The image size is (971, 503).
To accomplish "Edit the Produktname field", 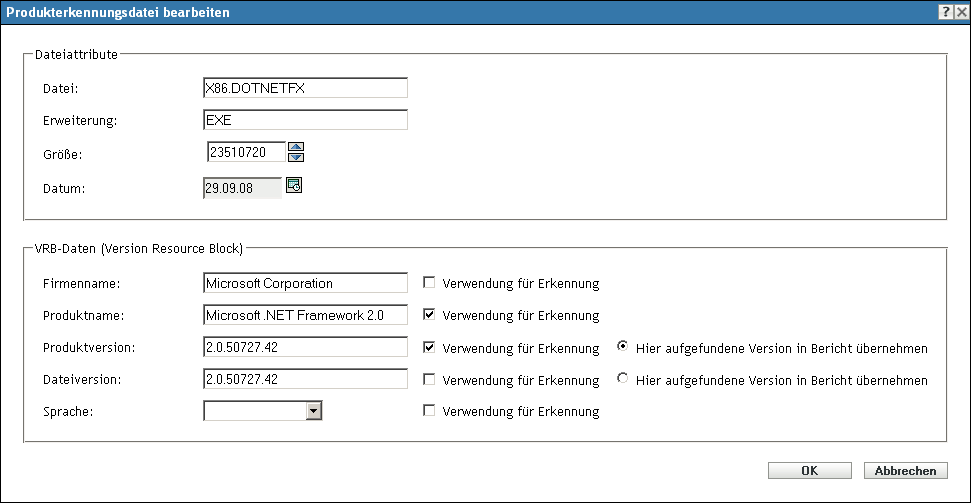I will 304,315.
